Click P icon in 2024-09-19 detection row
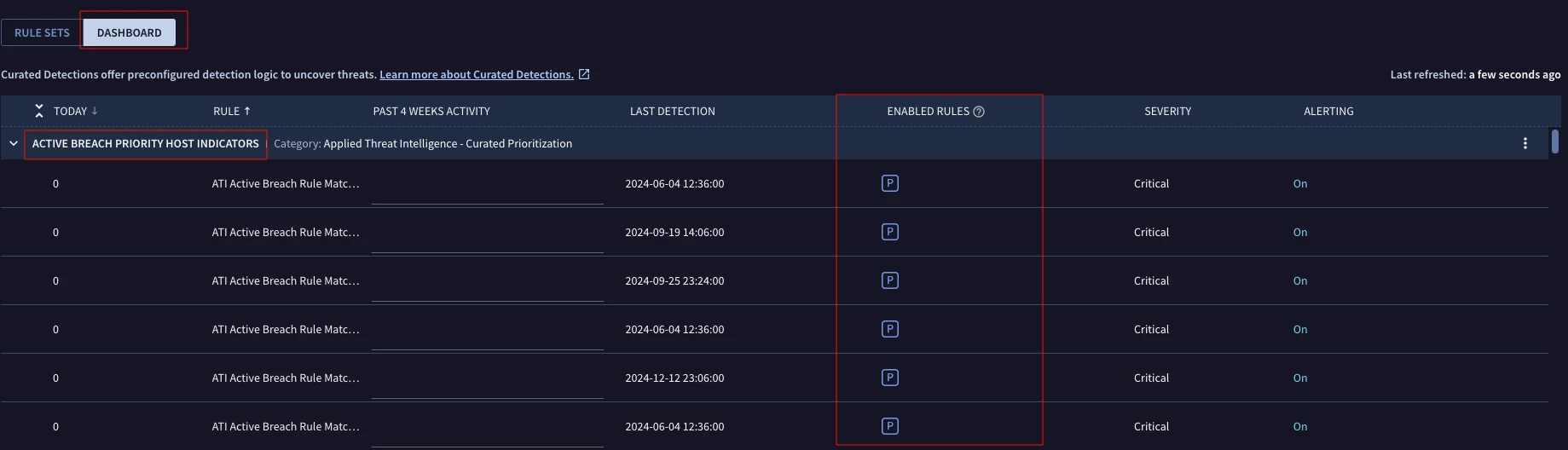 point(890,232)
